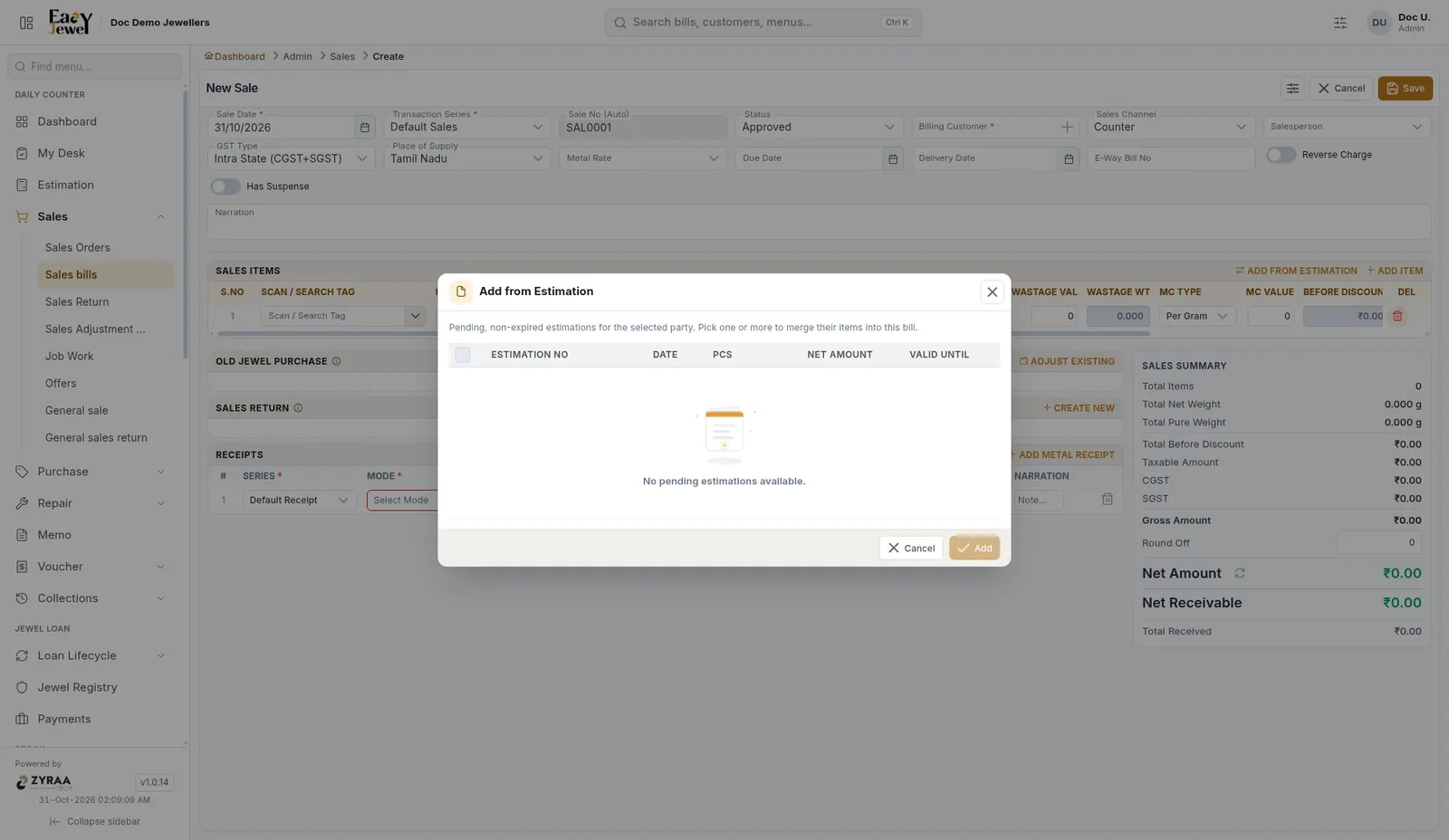Image resolution: width=1449 pixels, height=840 pixels.
Task: Click the DU user avatar
Action: coord(1378,23)
